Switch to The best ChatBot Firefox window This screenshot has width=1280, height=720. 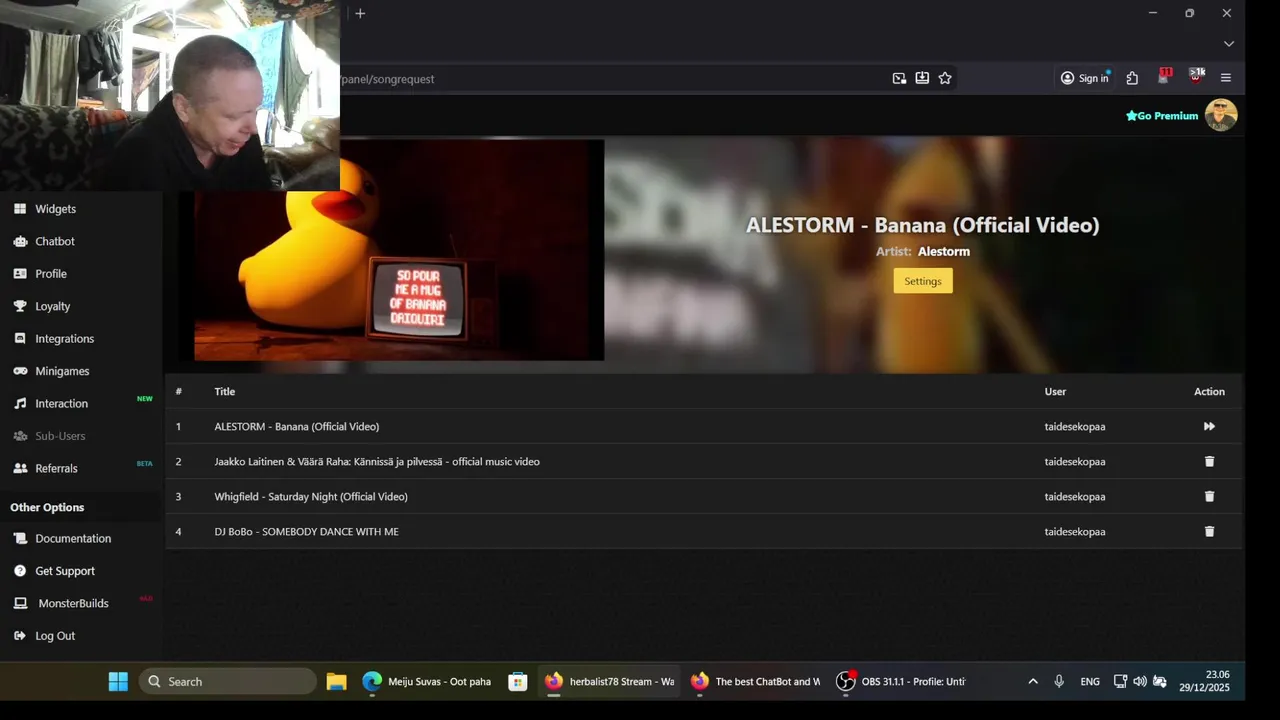click(x=755, y=681)
